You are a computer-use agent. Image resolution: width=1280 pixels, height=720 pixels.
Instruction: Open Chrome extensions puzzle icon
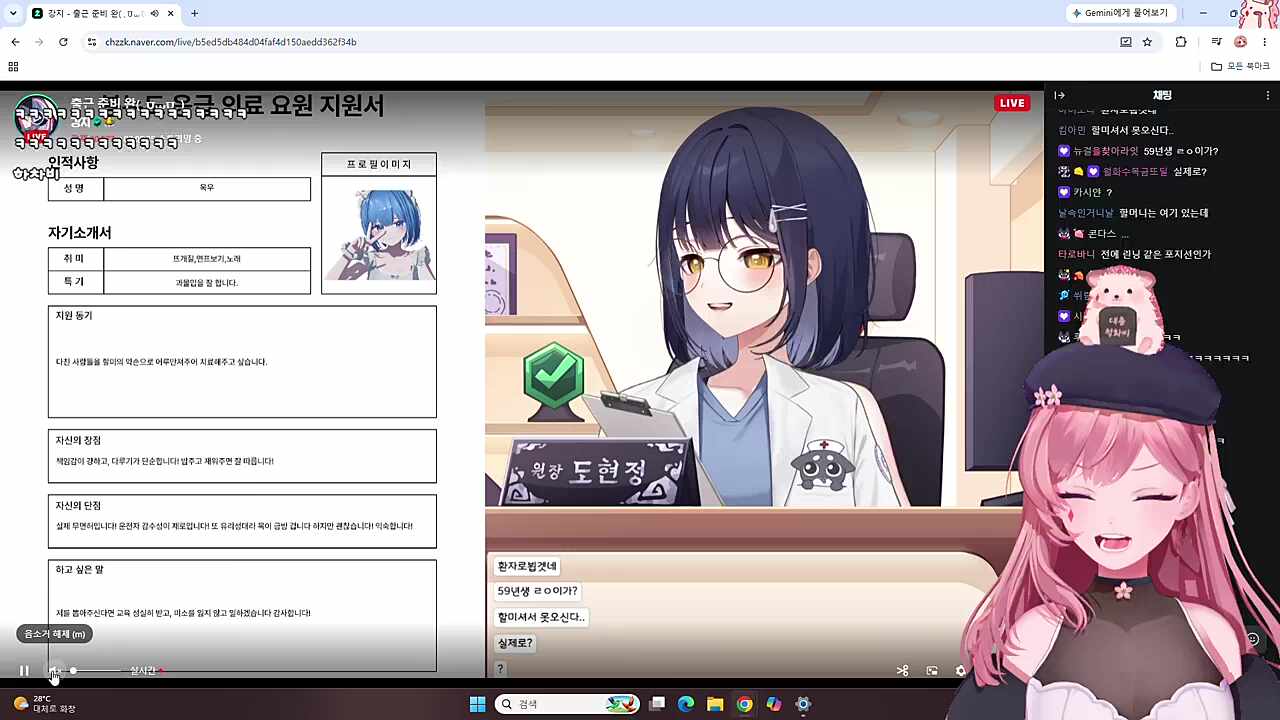pos(1181,42)
